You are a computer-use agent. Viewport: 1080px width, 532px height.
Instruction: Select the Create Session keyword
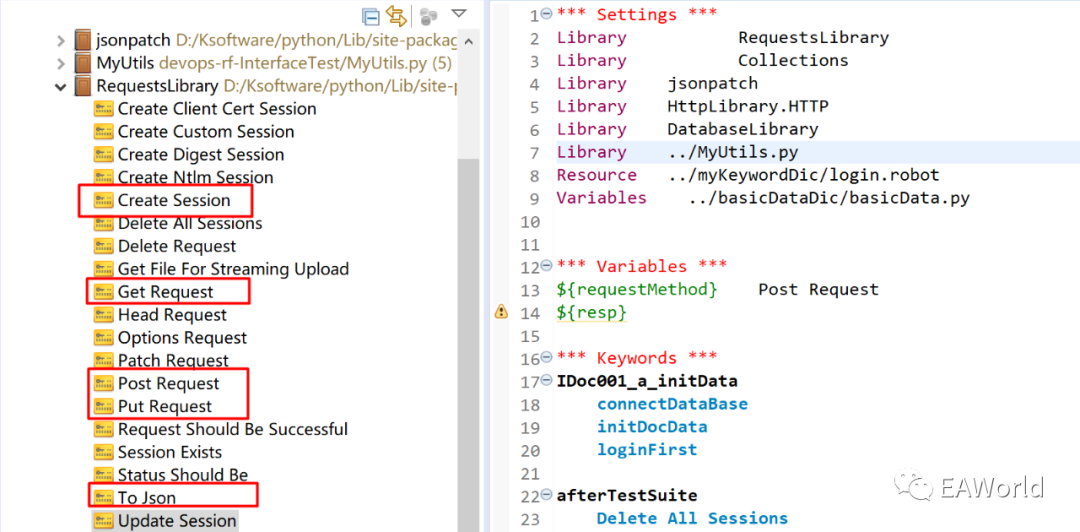174,201
